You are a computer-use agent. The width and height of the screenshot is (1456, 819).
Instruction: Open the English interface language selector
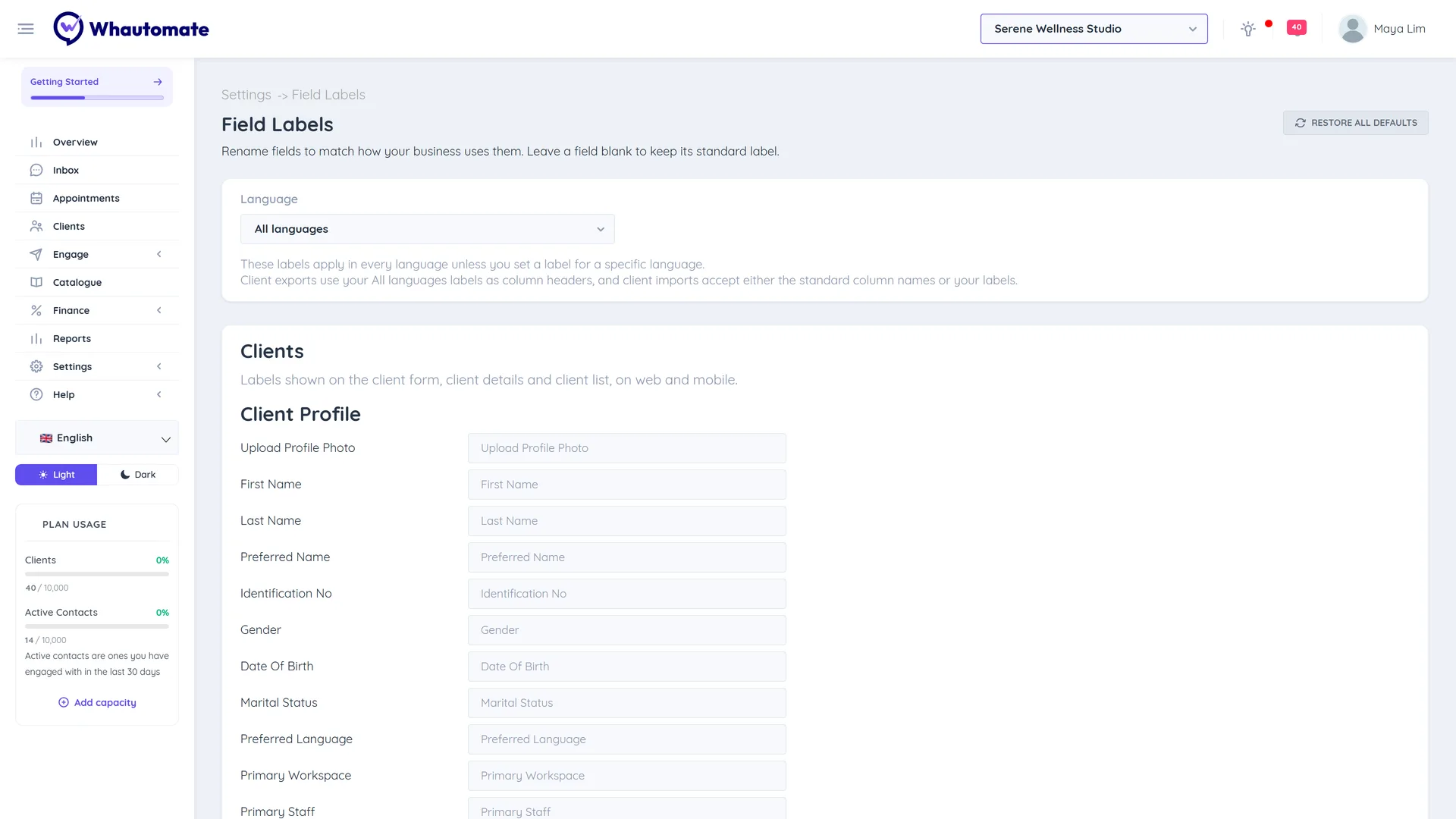click(x=97, y=438)
